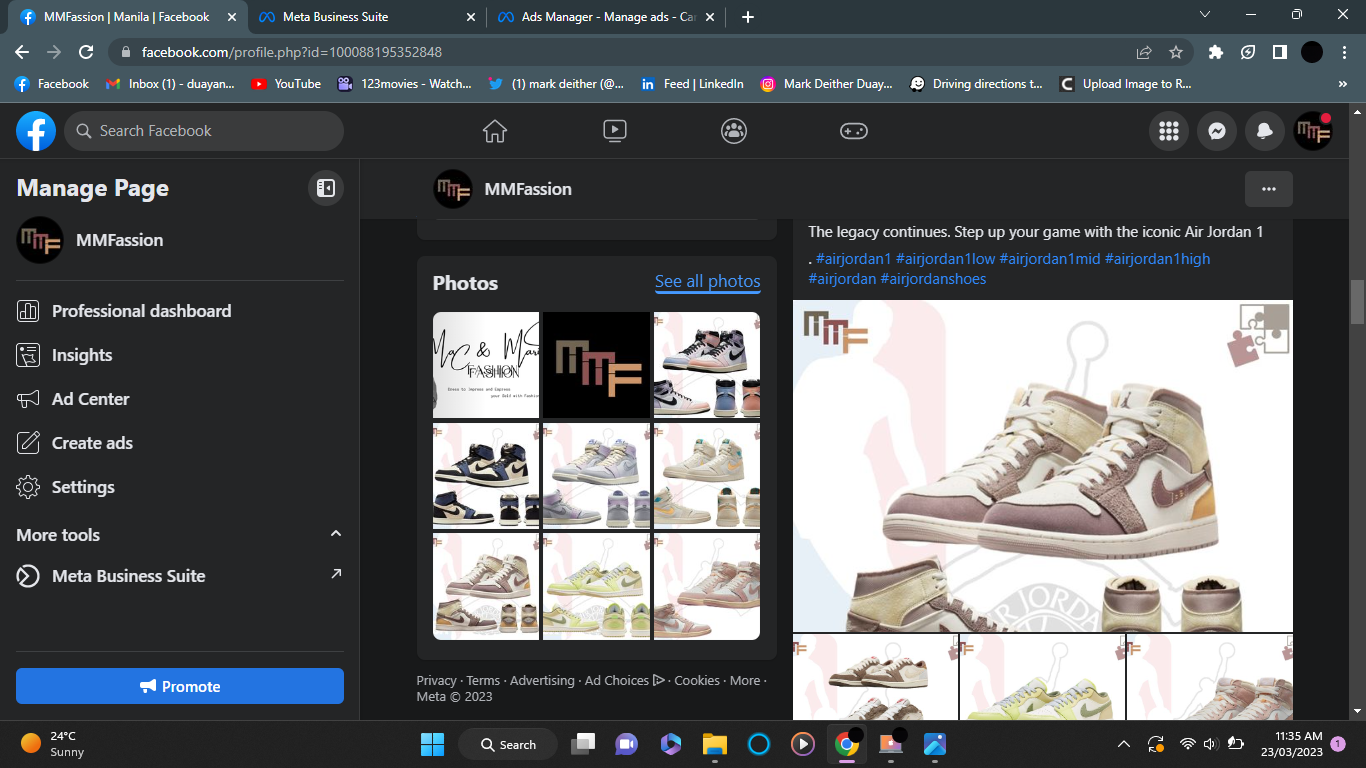Collapse the More tools section

click(336, 534)
